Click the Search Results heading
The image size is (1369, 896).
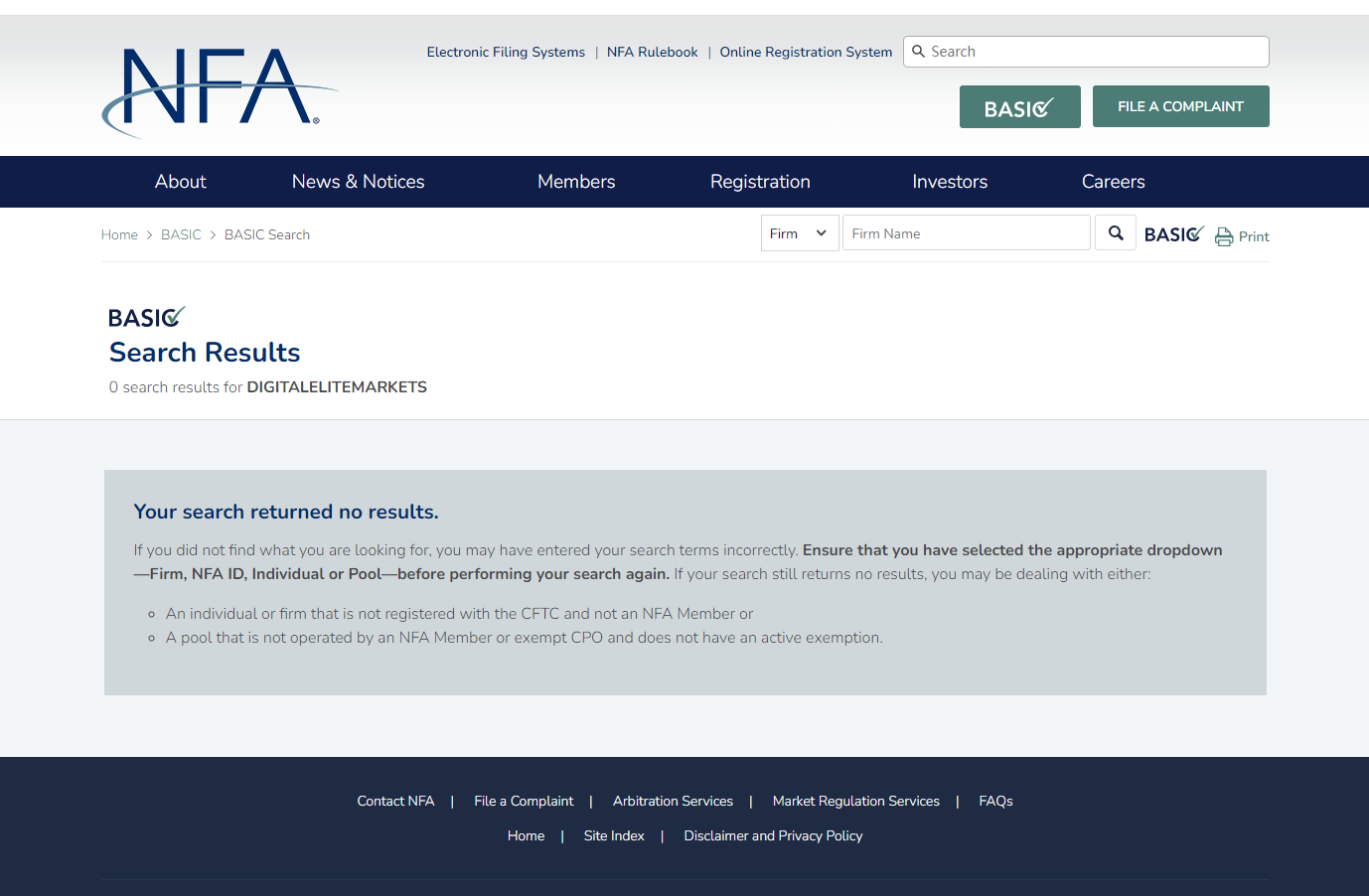(x=205, y=353)
